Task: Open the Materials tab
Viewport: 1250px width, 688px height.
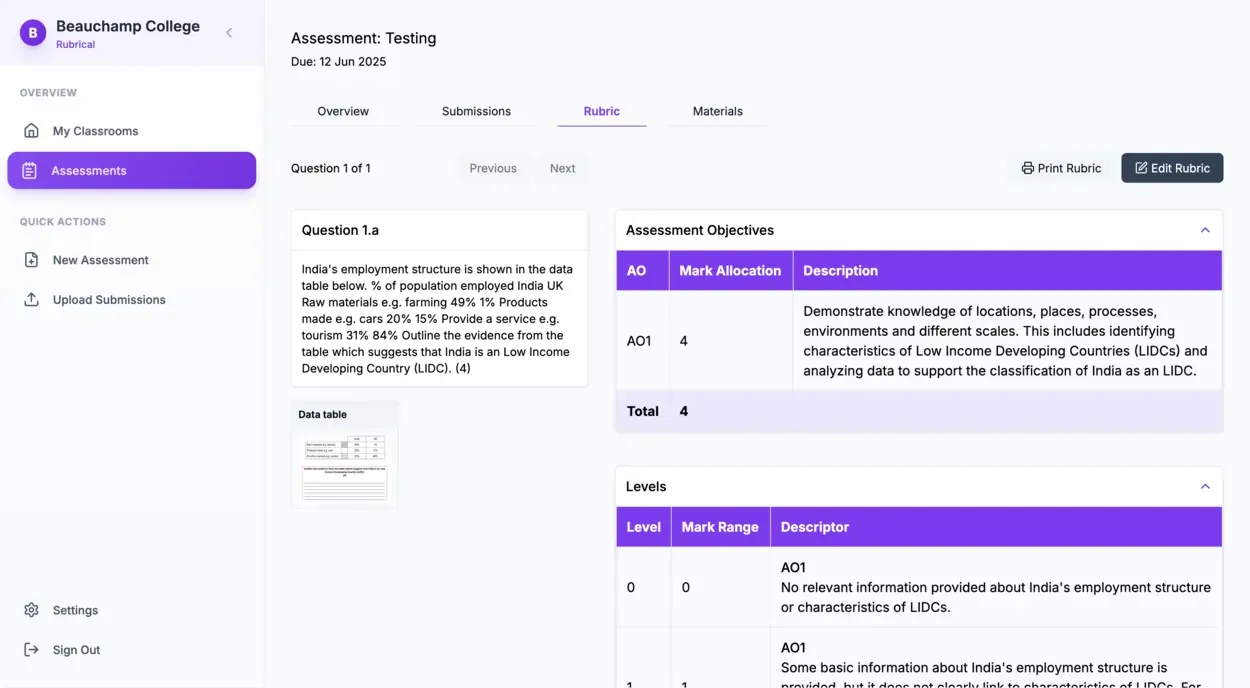Action: [716, 111]
